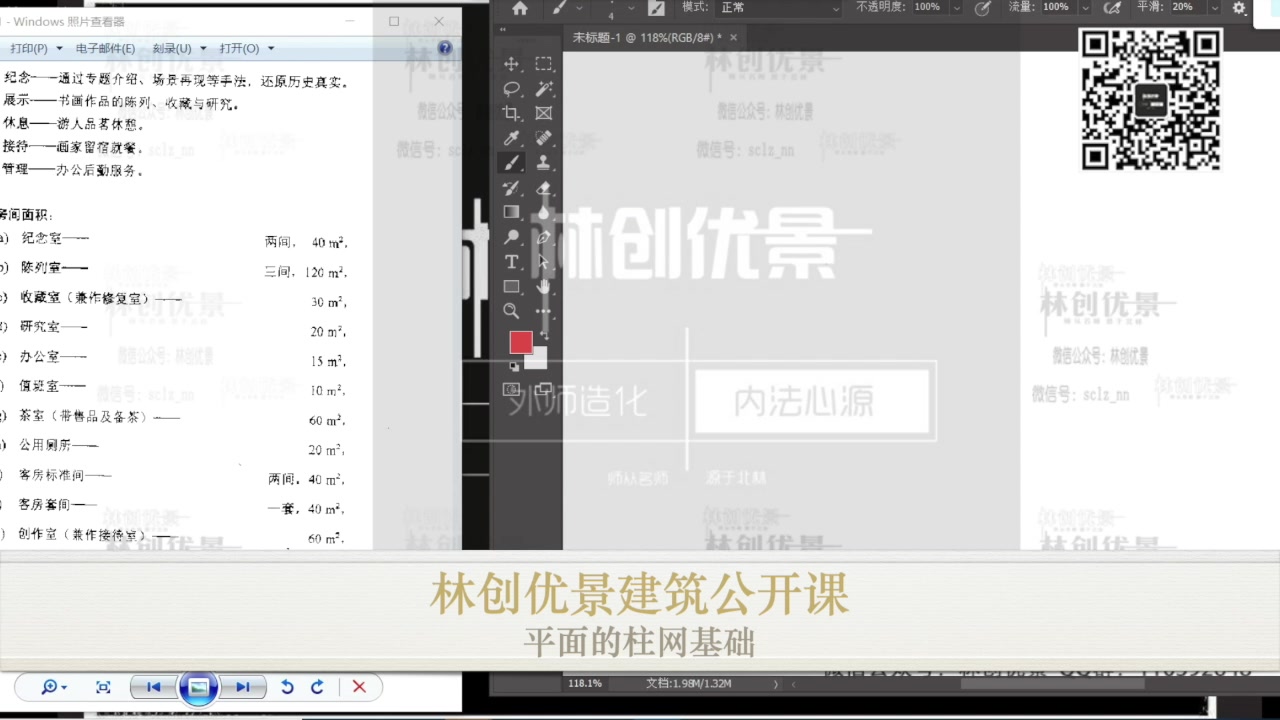Select the Type tool
This screenshot has height=720, width=1280.
click(x=511, y=262)
